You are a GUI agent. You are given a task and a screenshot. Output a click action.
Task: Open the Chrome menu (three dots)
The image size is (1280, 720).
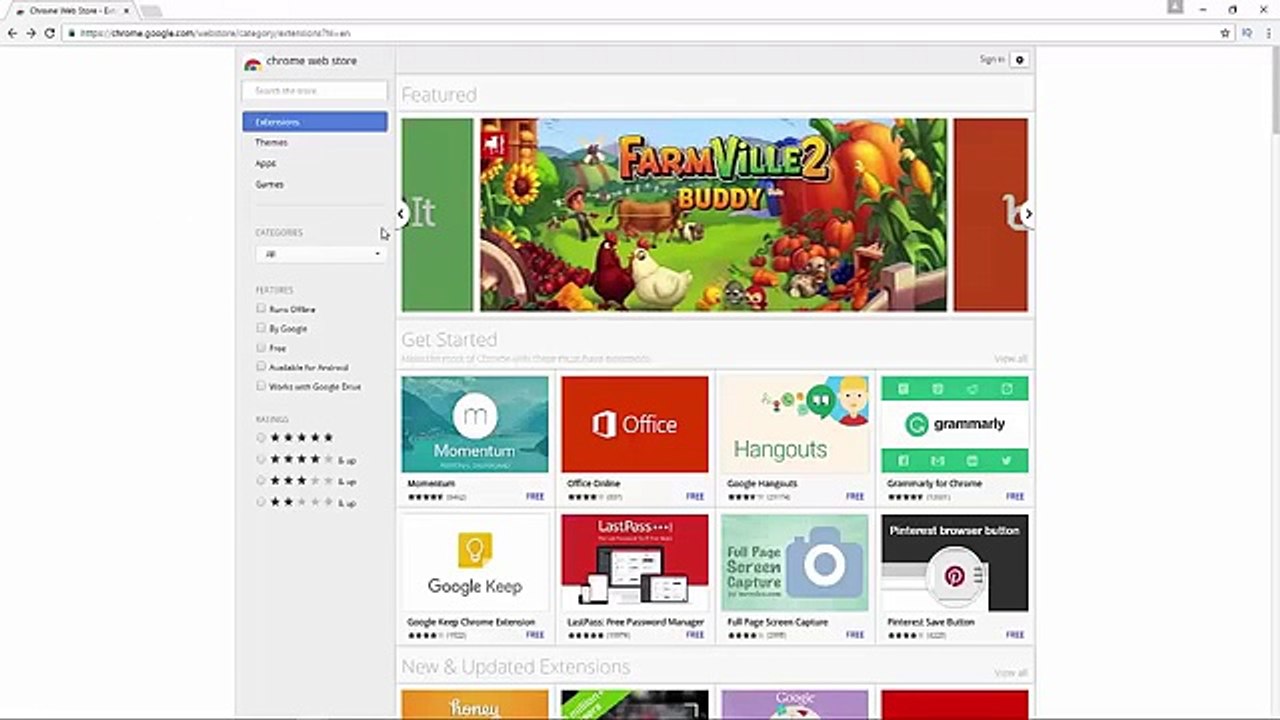[x=1267, y=33]
